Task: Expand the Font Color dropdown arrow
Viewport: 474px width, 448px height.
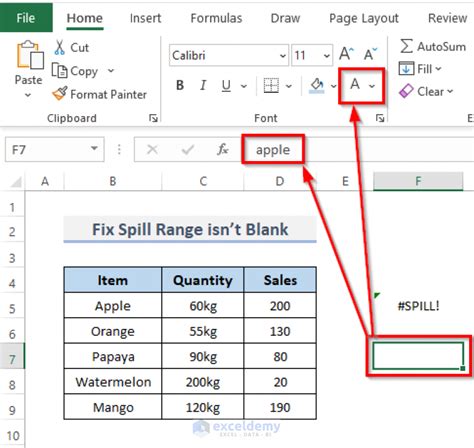Action: point(372,86)
